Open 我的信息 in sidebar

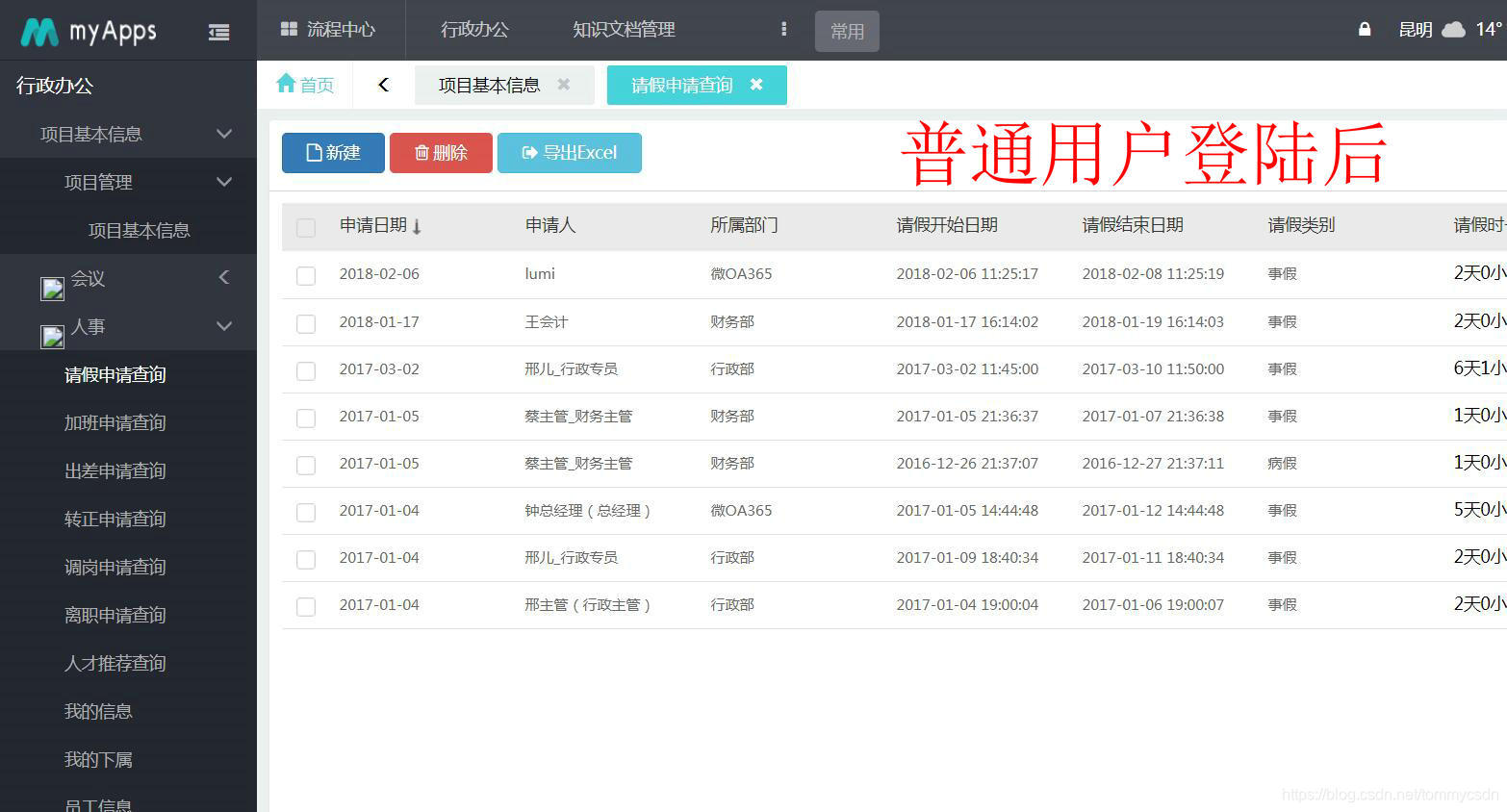[98, 711]
